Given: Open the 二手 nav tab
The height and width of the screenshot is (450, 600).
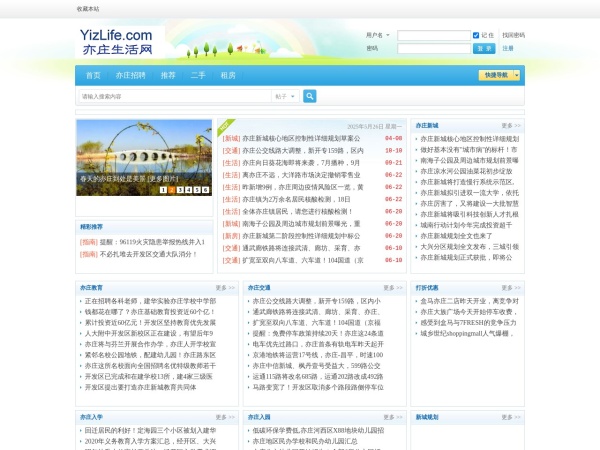Looking at the screenshot, I should pos(198,75).
